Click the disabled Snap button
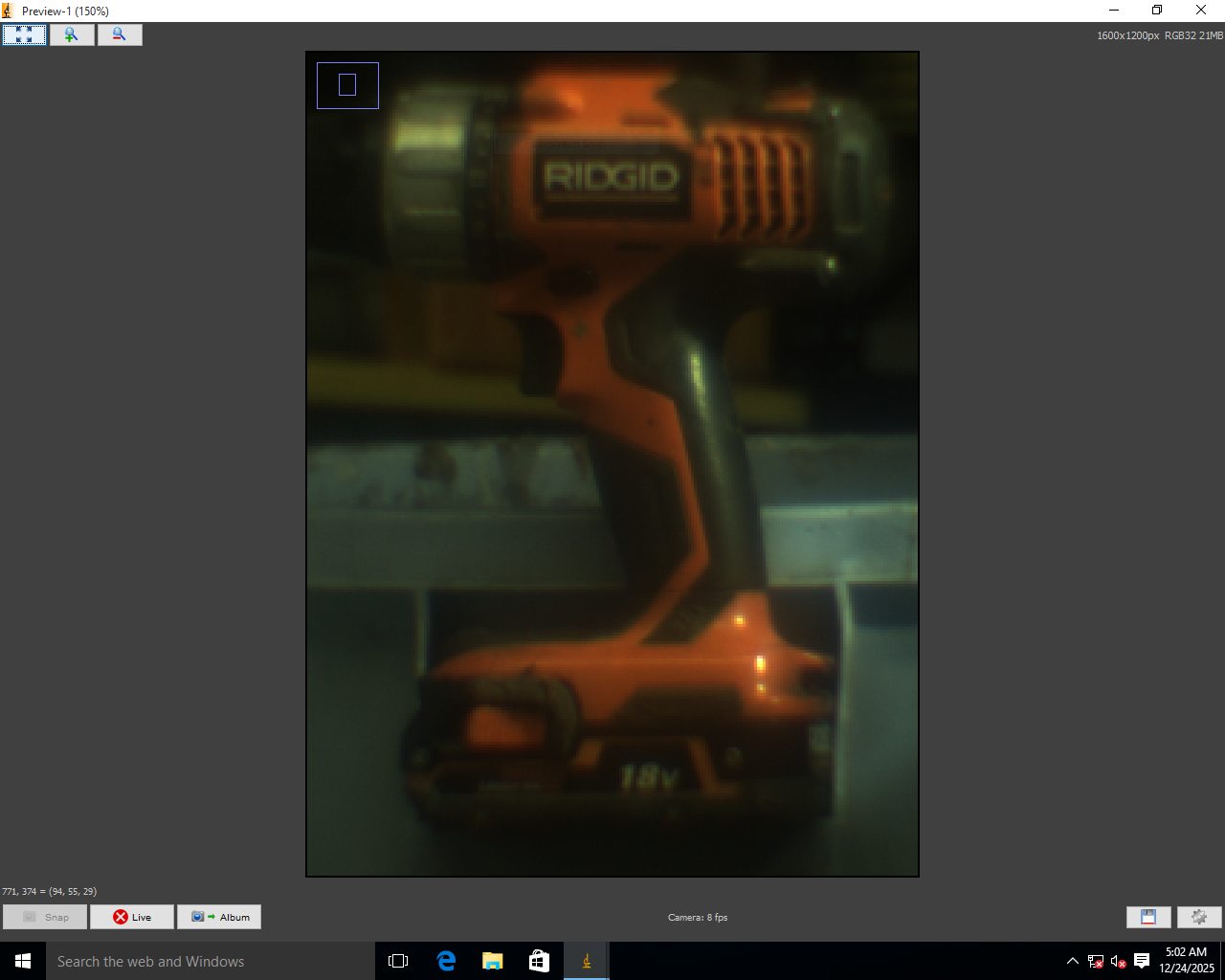The width and height of the screenshot is (1225, 980). point(45,917)
